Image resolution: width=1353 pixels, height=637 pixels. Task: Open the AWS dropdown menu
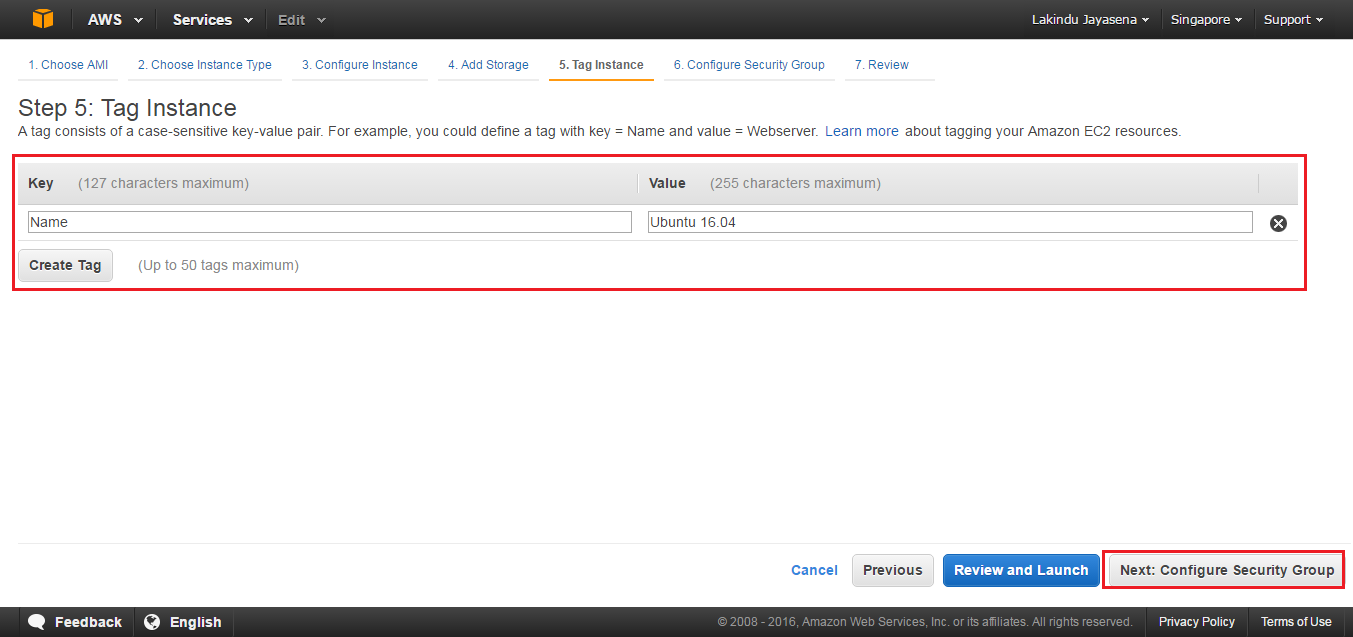click(115, 20)
